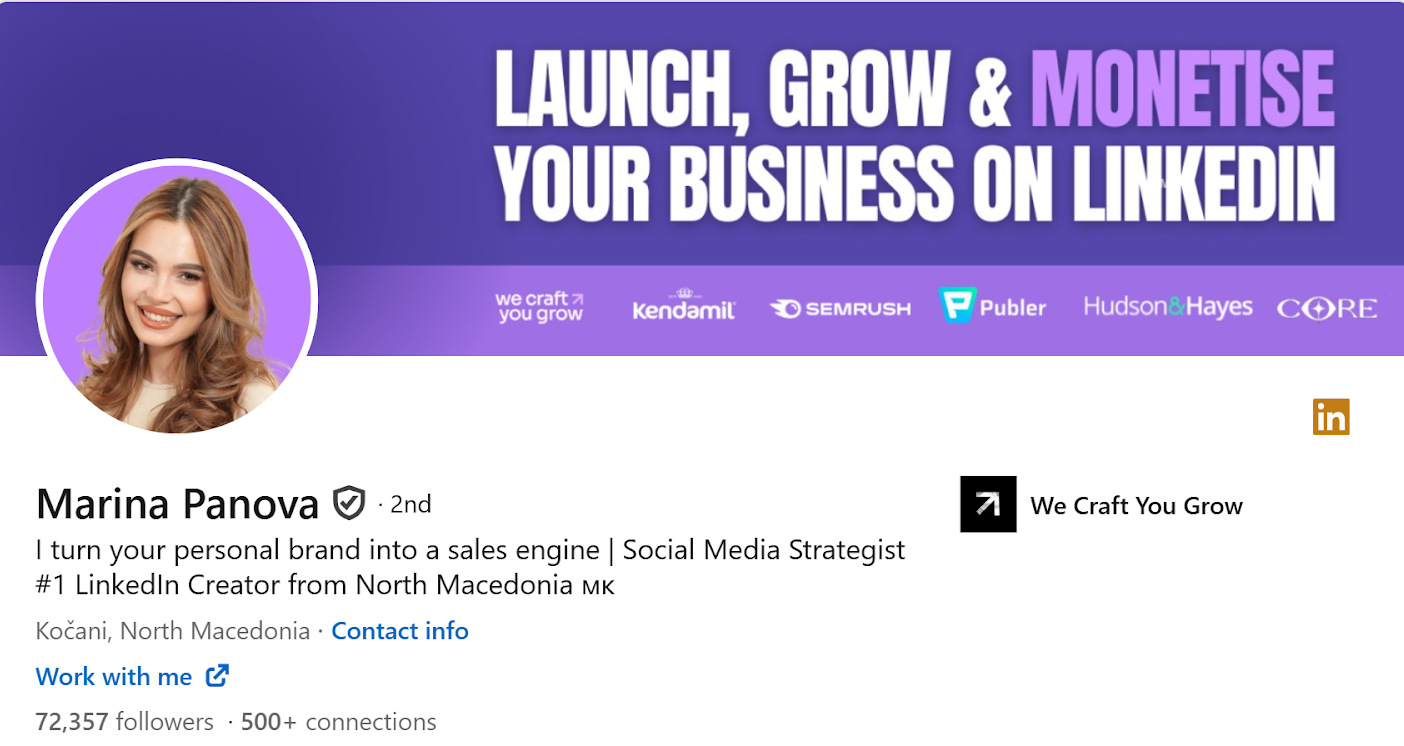
Task: Click the Semrush logo in the banner
Action: pos(840,309)
